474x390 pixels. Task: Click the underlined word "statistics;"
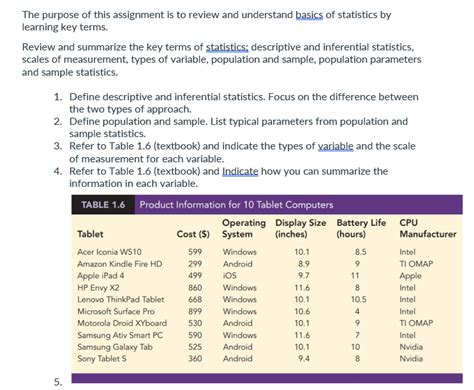pyautogui.click(x=227, y=47)
